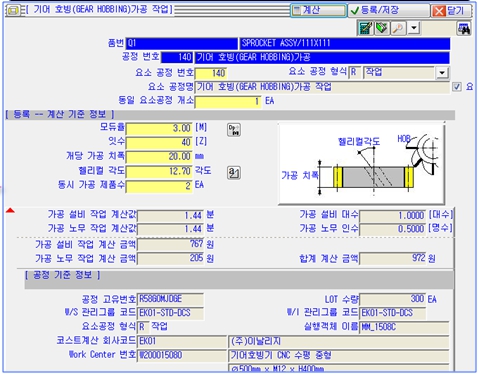
Task: Close the form with the 닫기 button
Action: tap(451, 11)
